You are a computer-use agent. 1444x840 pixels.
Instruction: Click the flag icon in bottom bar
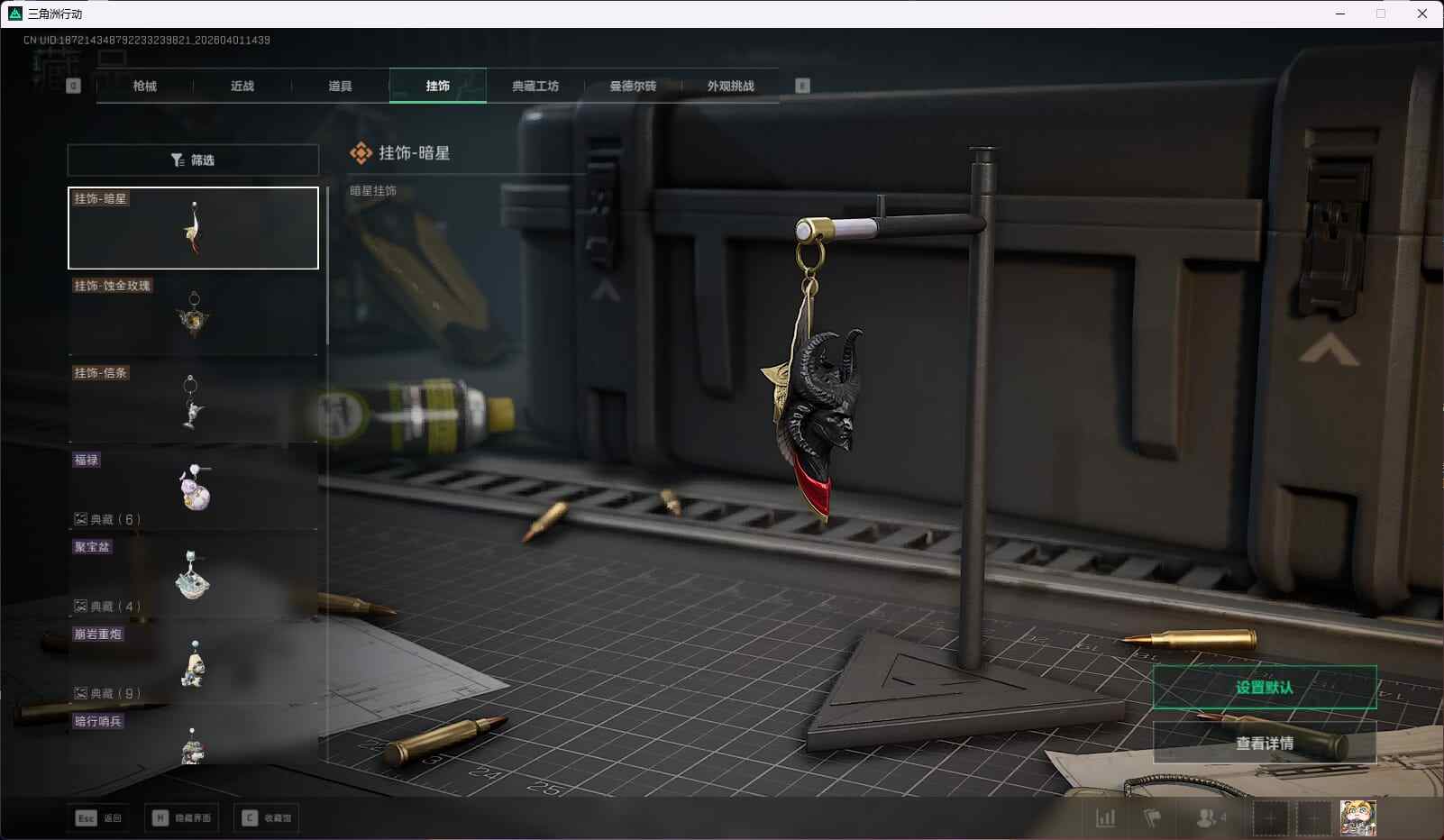click(1152, 818)
